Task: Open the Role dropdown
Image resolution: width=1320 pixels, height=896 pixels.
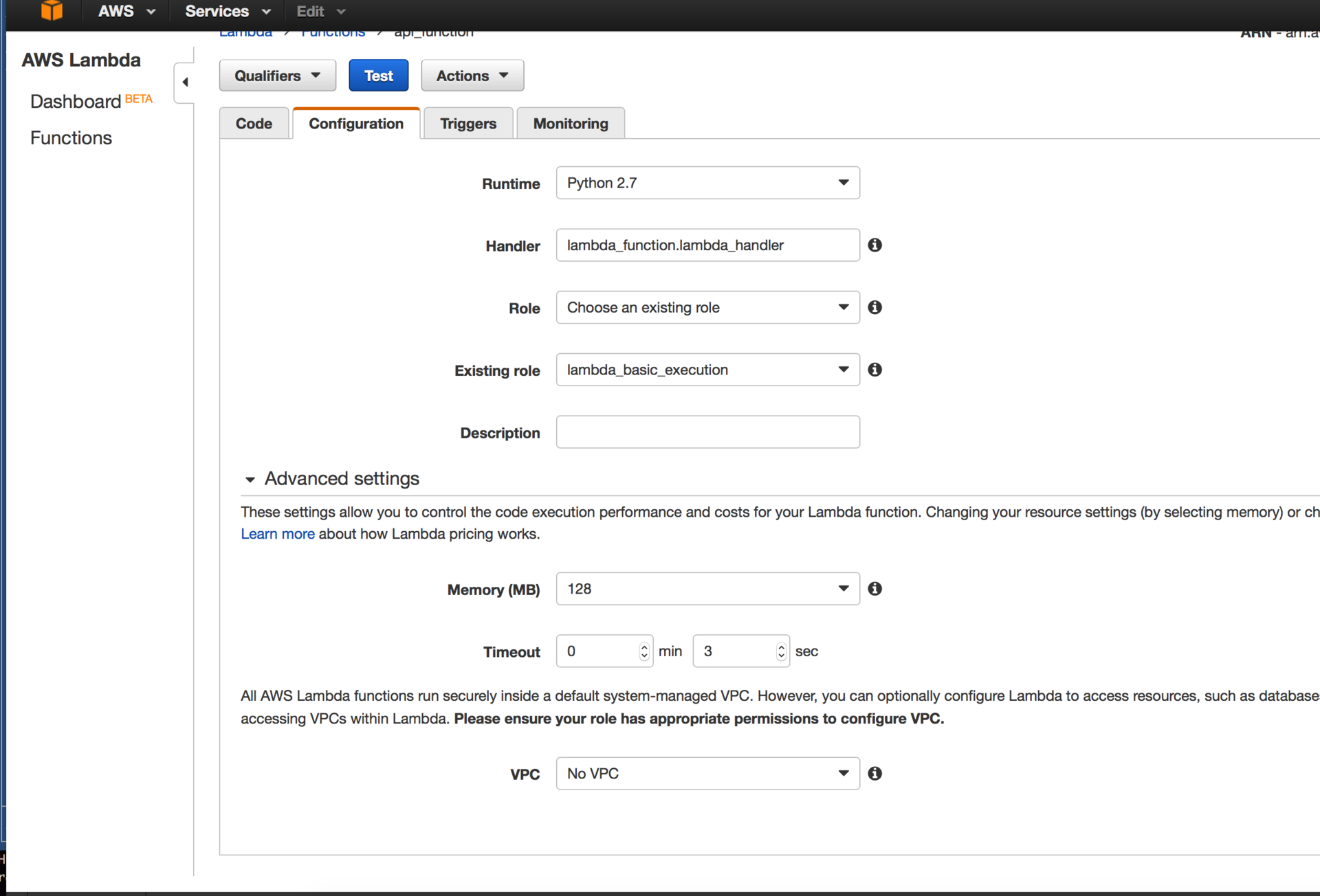Action: point(844,307)
